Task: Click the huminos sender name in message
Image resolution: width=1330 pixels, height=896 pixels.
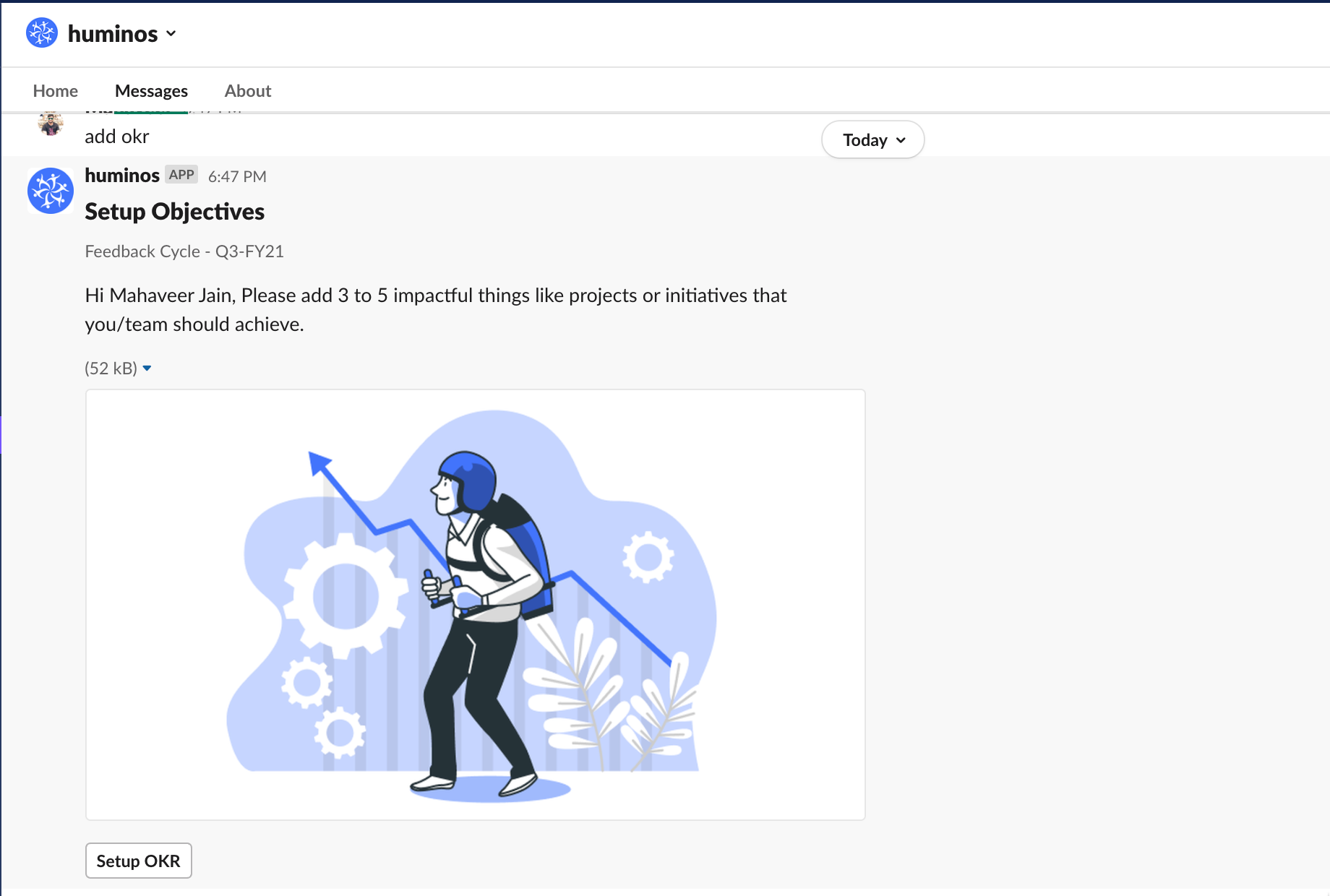Action: [x=122, y=176]
